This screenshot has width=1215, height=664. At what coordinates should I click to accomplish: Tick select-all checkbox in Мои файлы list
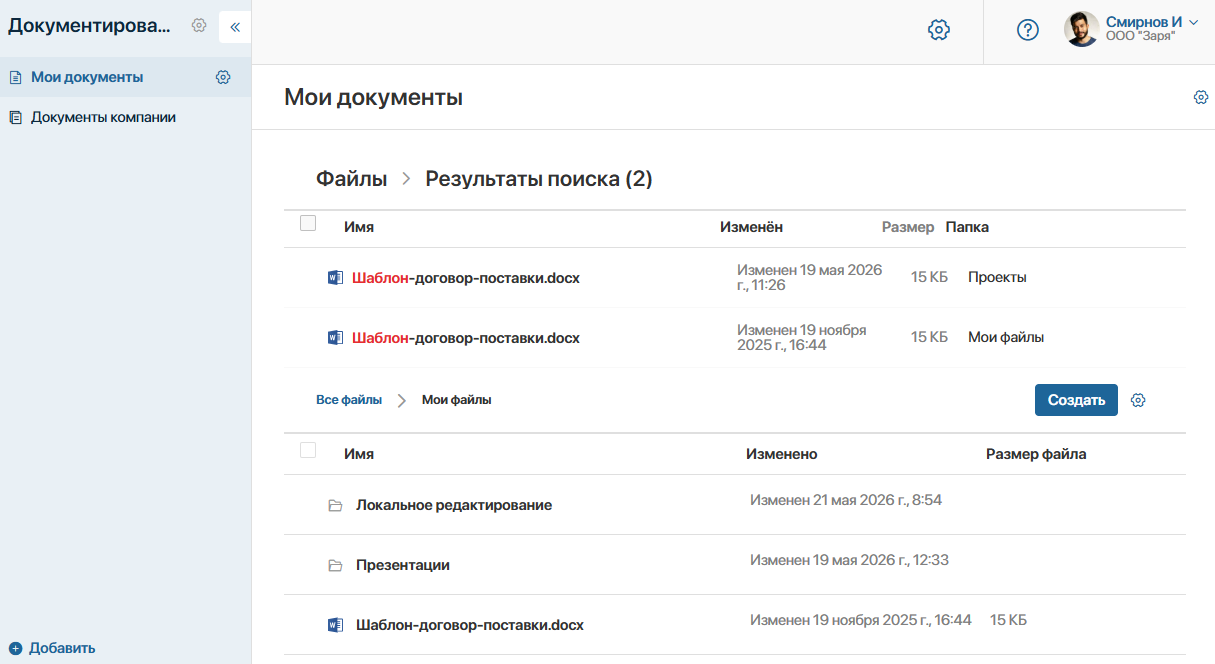[308, 450]
